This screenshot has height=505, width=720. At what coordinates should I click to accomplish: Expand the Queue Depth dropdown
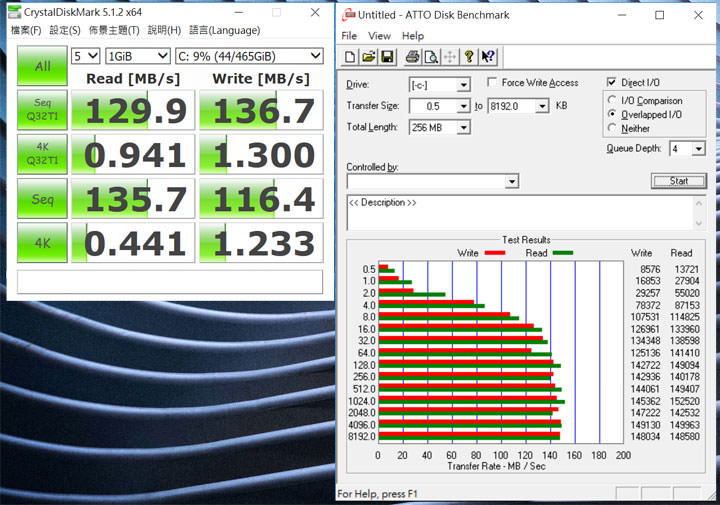(698, 149)
